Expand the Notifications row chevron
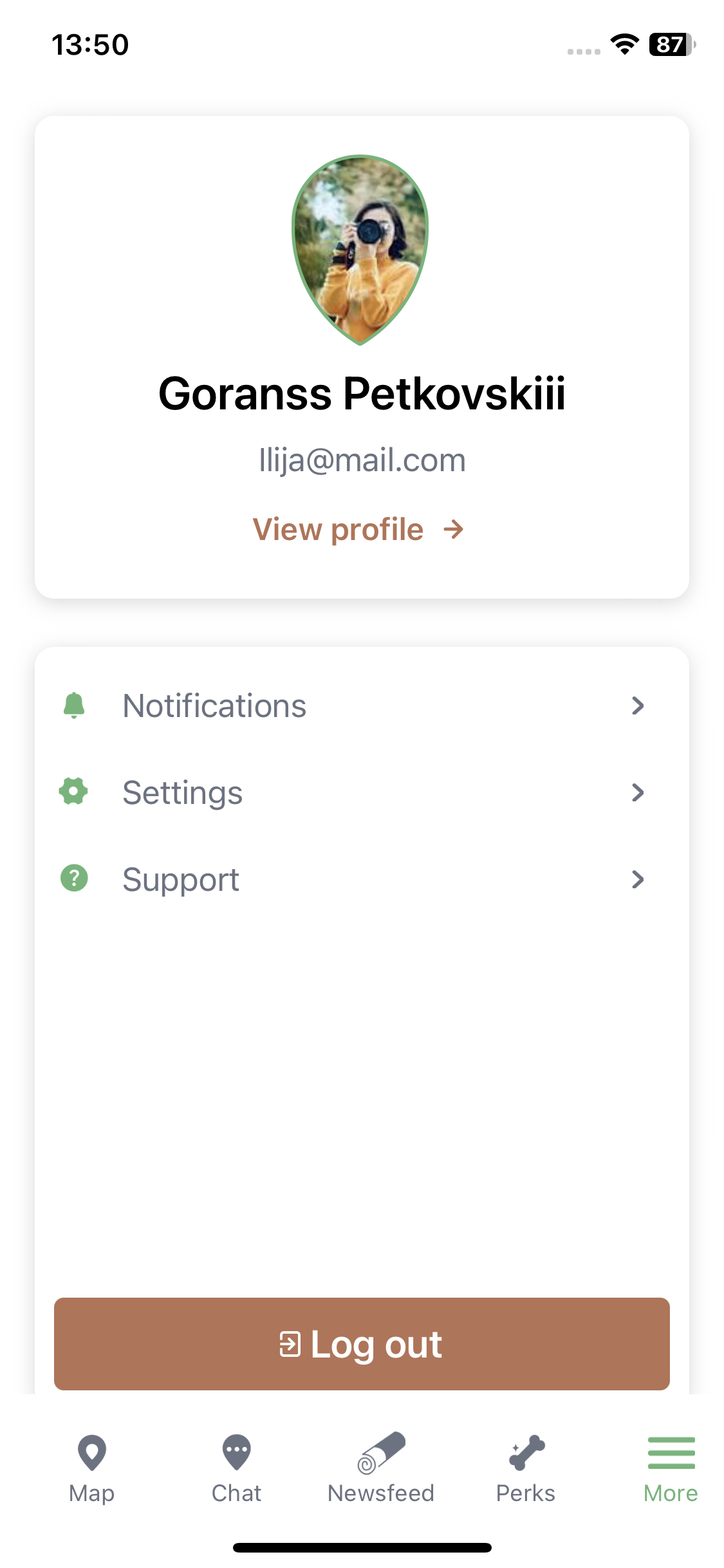 pyautogui.click(x=637, y=705)
